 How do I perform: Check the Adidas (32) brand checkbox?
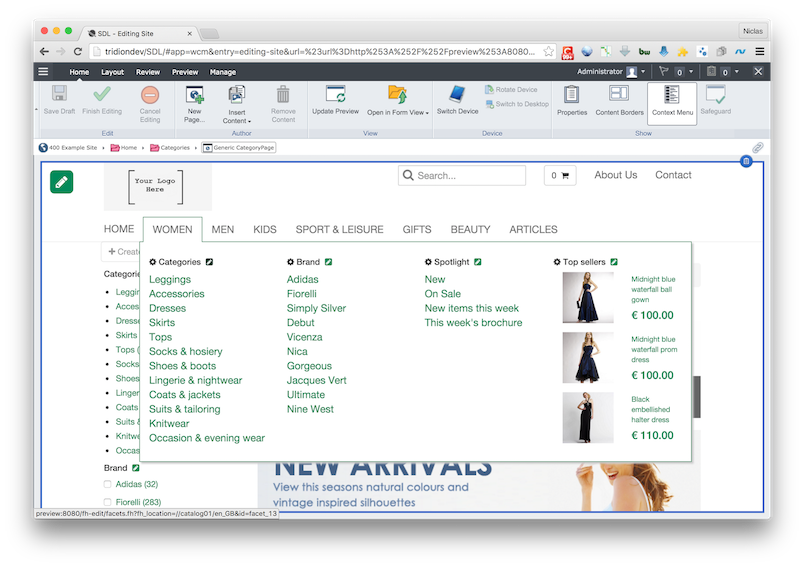point(109,485)
